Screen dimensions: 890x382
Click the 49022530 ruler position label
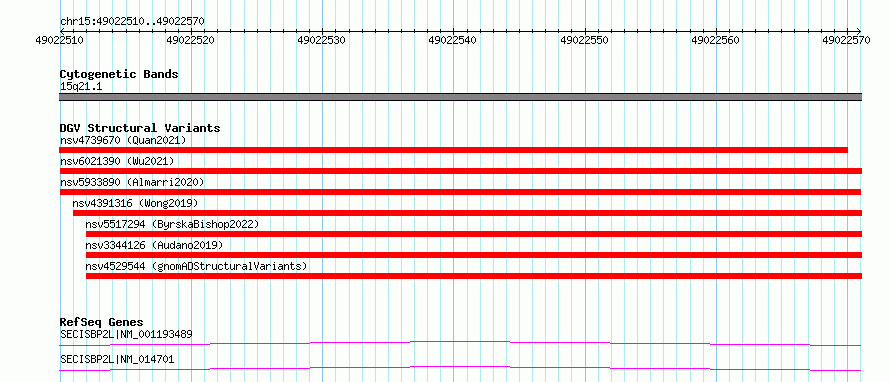[x=322, y=40]
